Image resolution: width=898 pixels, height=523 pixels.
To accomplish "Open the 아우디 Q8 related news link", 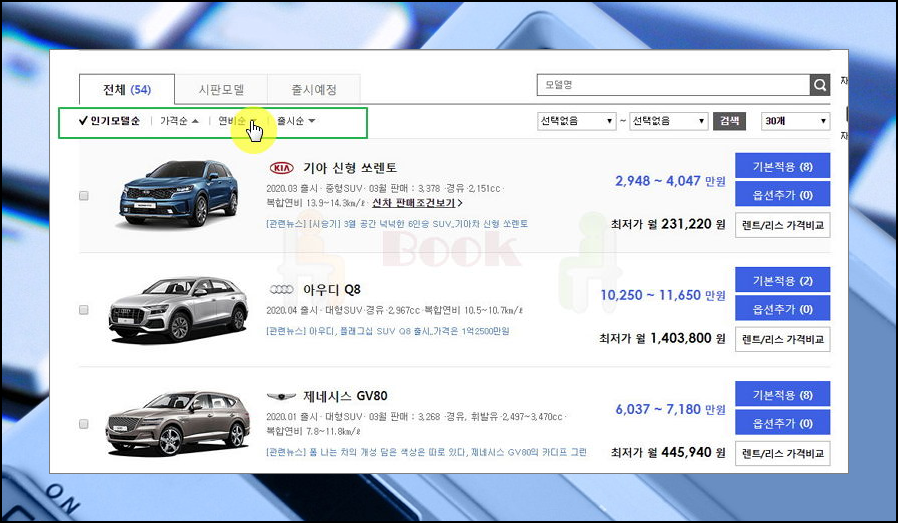I will point(388,331).
